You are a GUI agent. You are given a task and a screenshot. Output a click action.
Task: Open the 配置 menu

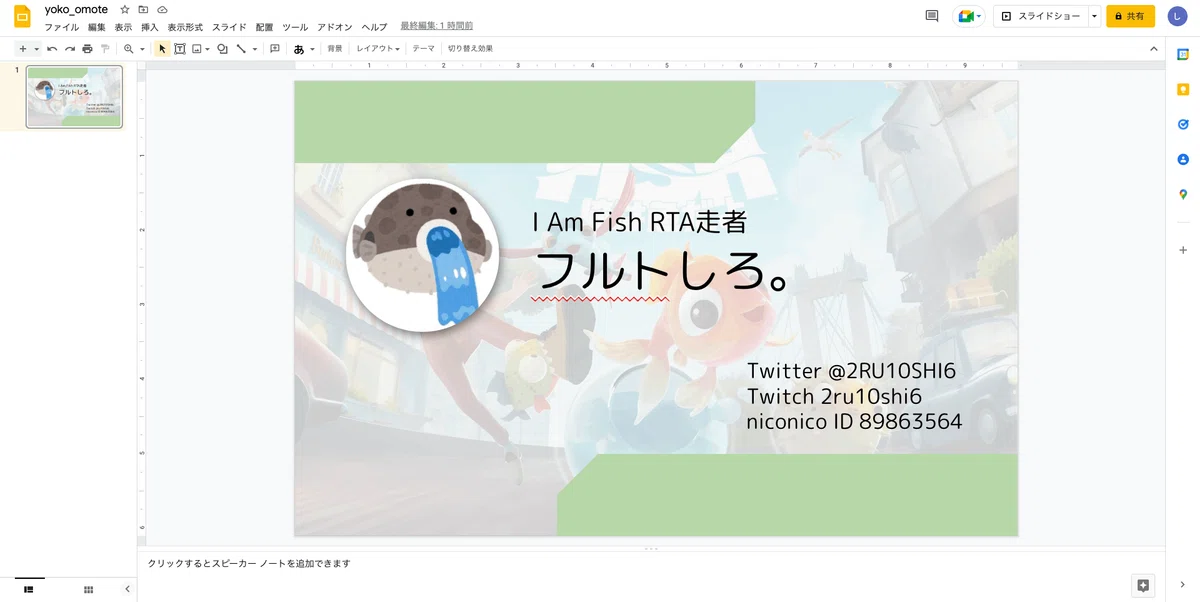(x=264, y=27)
